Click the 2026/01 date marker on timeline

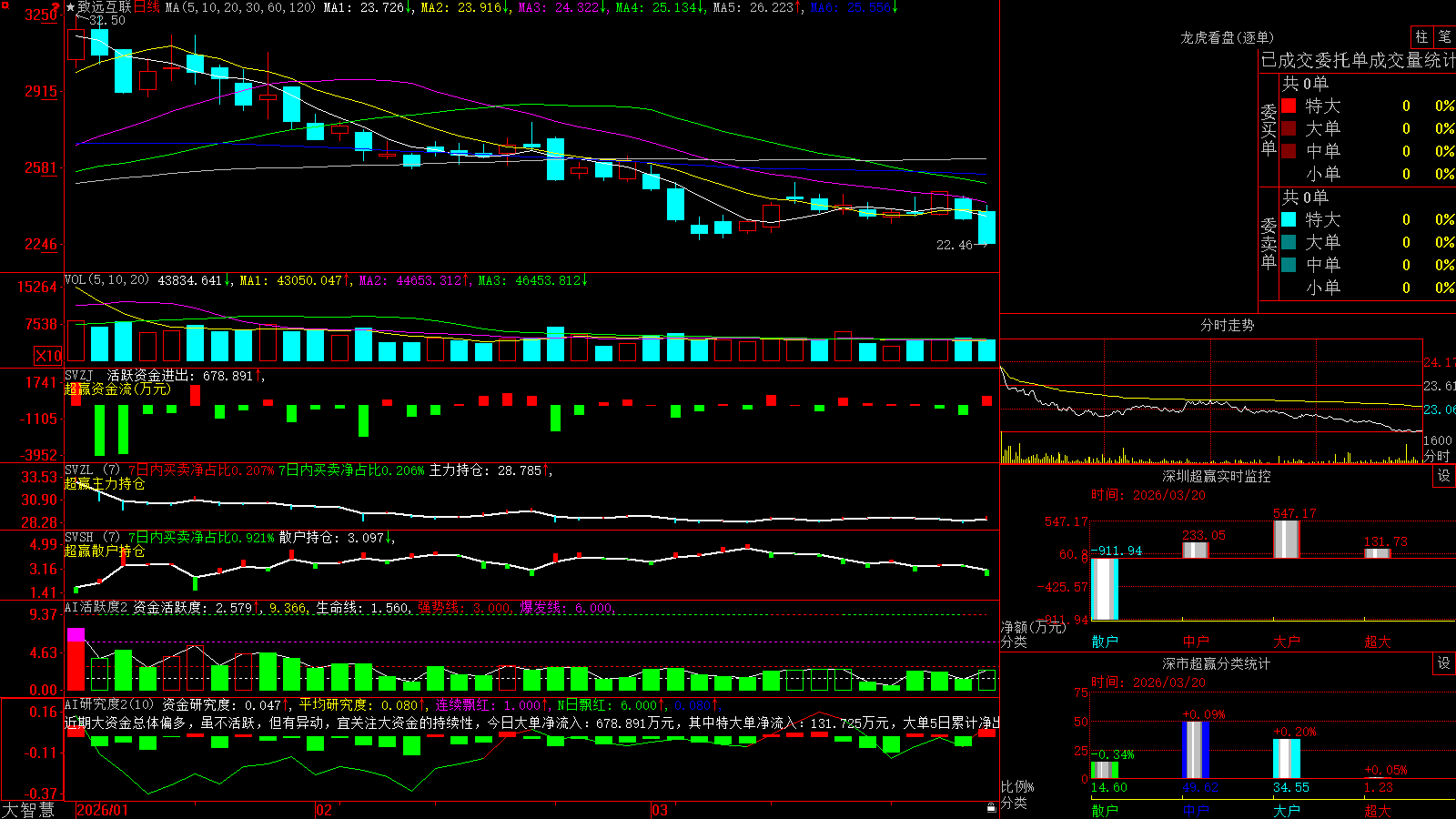[103, 810]
